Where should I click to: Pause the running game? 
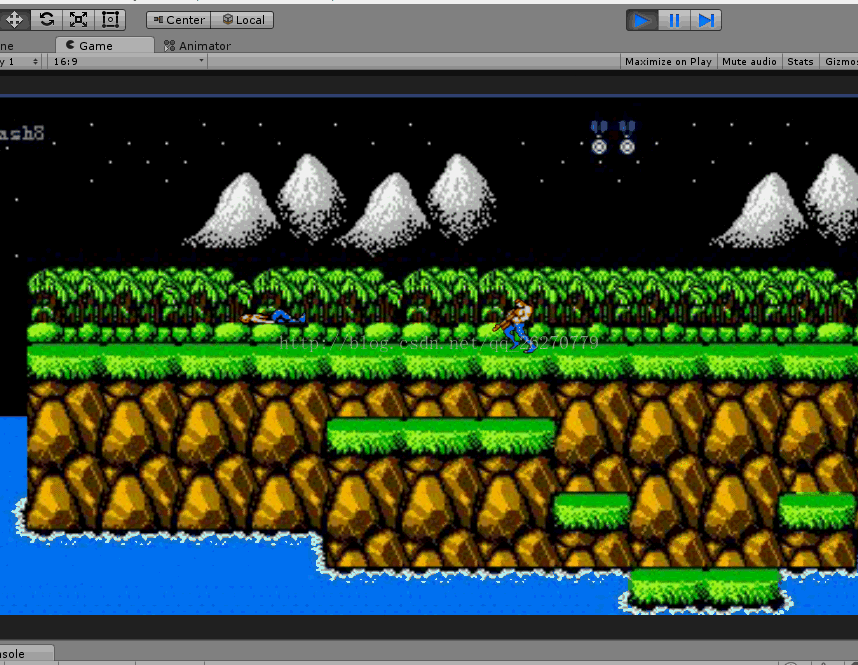click(674, 20)
